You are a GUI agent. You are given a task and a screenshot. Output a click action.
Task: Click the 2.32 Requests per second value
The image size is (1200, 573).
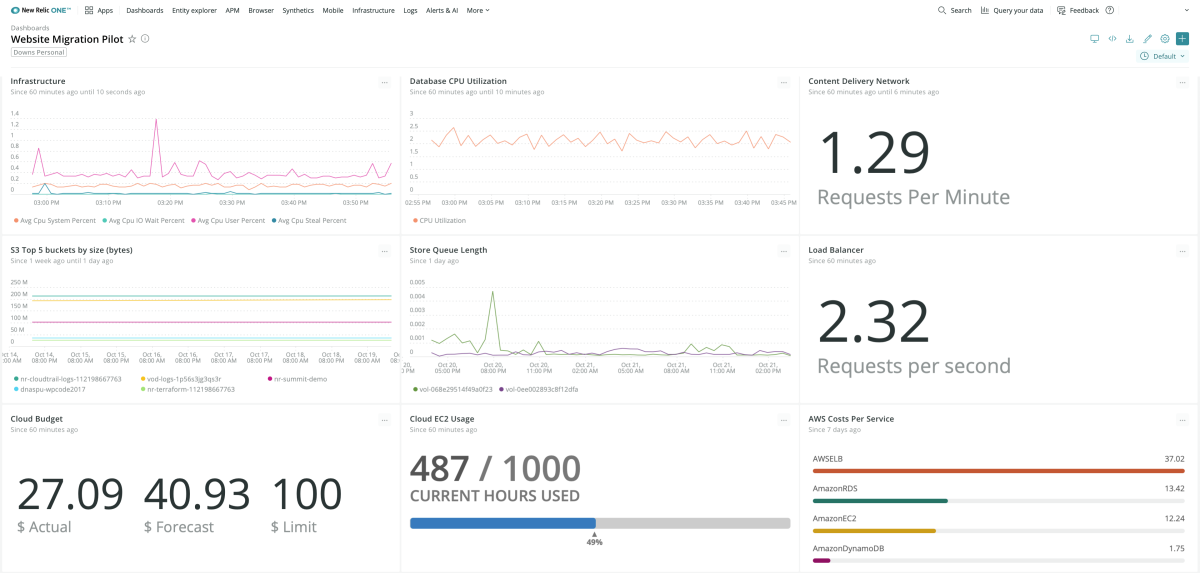coord(874,322)
